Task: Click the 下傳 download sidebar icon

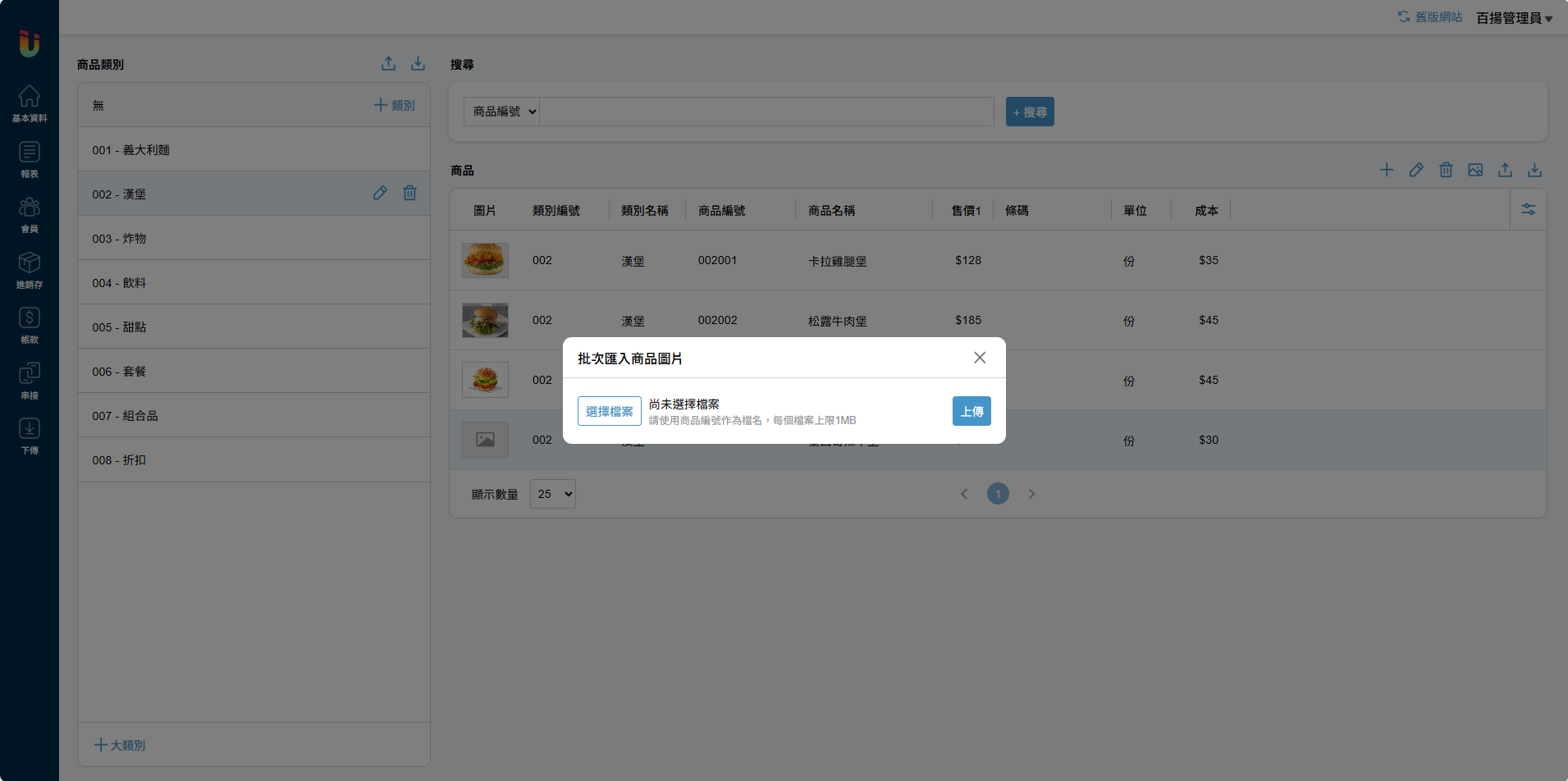Action: pos(30,436)
